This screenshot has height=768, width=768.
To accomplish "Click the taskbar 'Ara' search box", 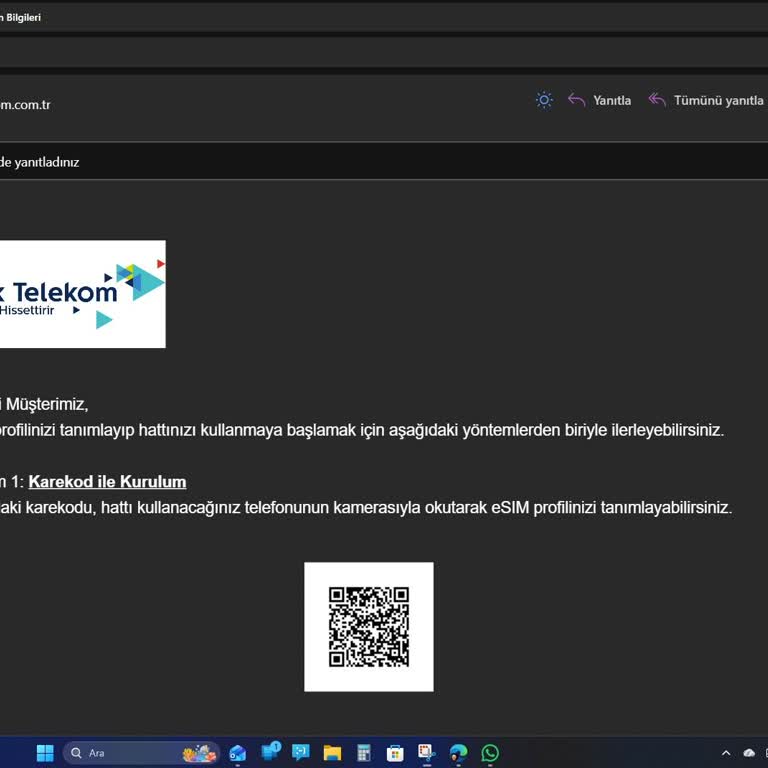I will coord(141,753).
